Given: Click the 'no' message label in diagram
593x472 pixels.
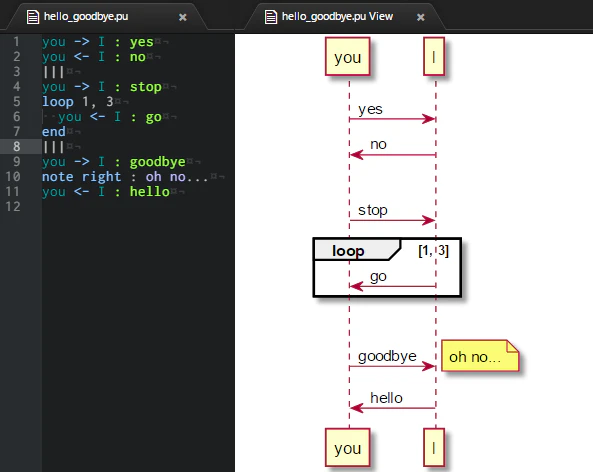Looking at the screenshot, I should point(378,144).
